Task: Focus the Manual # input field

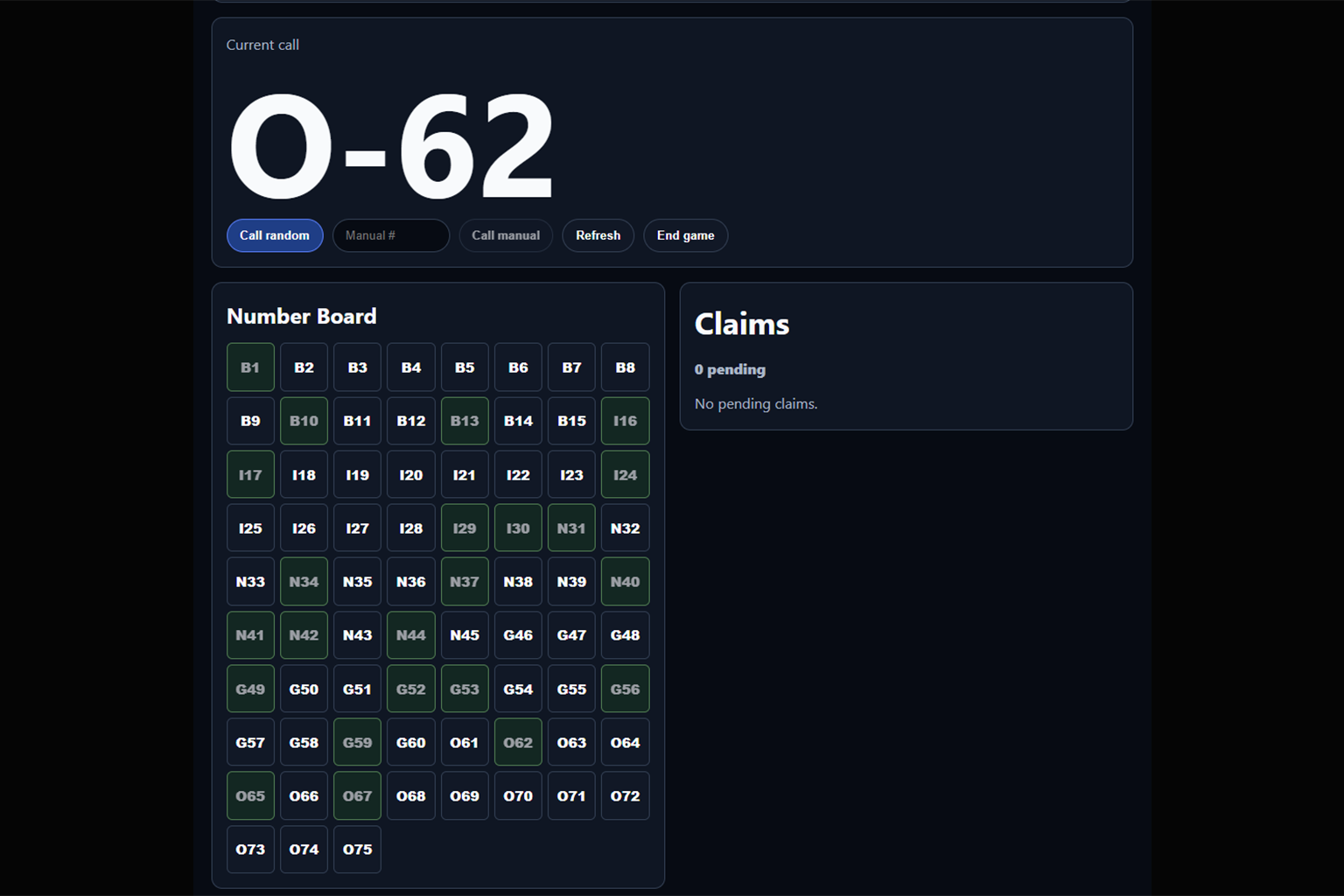Action: 391,235
